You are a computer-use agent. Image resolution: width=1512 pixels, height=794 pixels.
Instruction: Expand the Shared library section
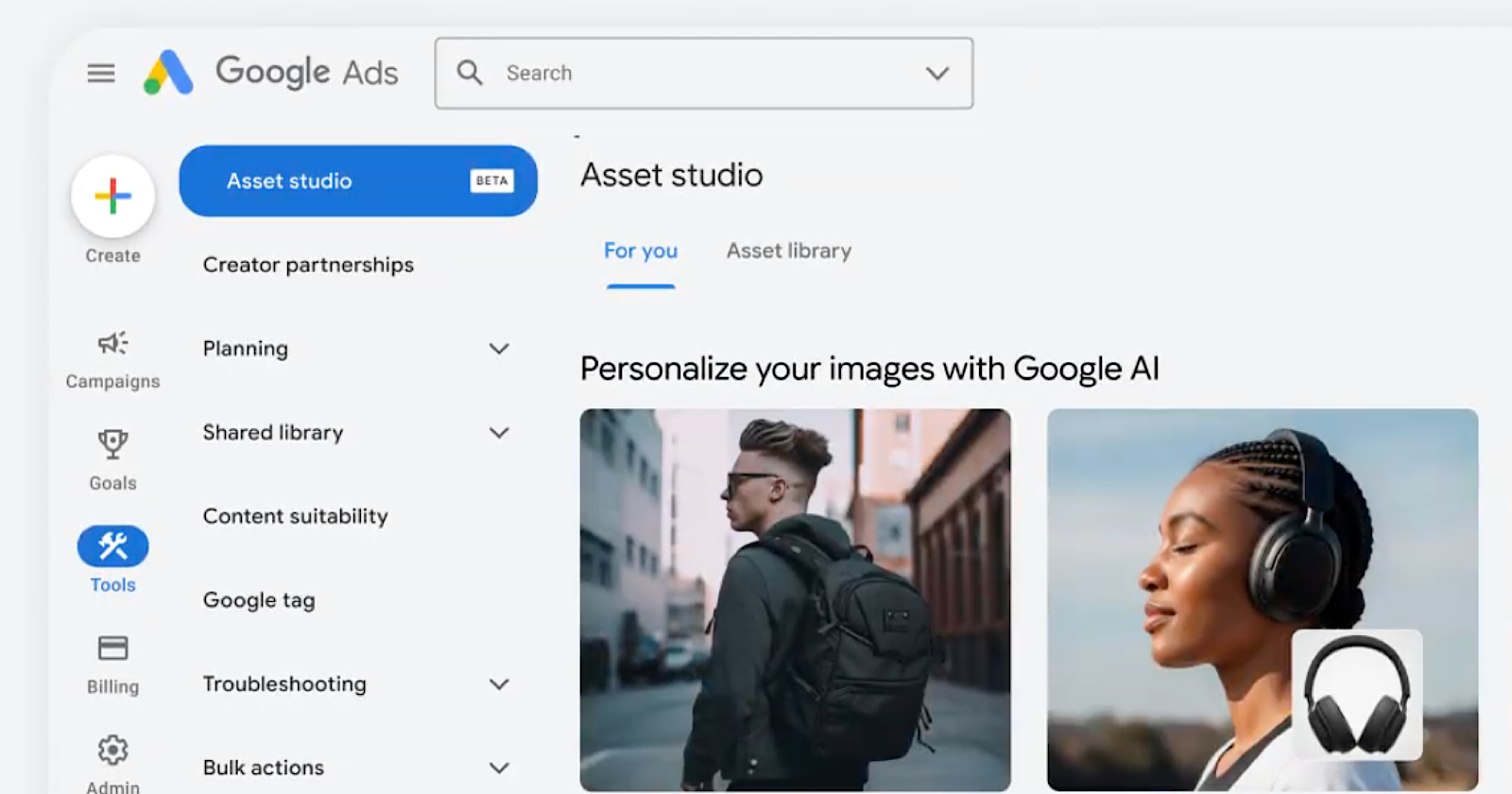pos(499,433)
